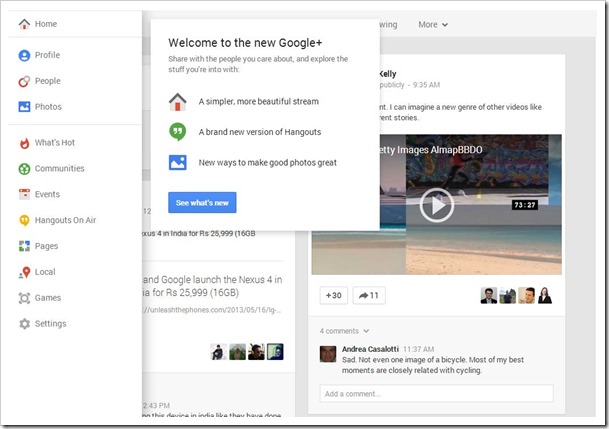The image size is (609, 429).
Task: Open the Local map pin icon
Action: 24,272
